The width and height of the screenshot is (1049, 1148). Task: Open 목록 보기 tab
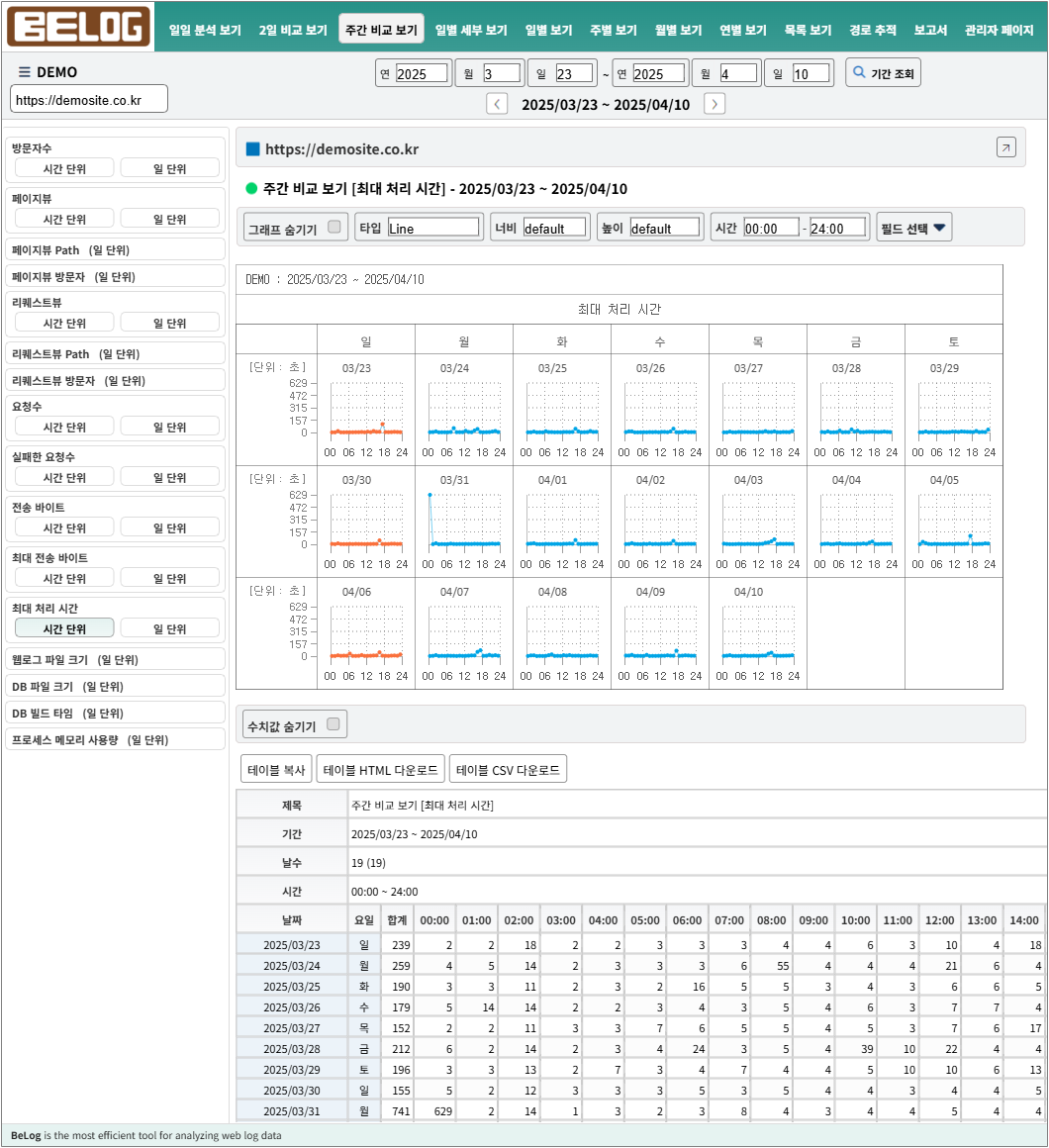pyautogui.click(x=808, y=30)
